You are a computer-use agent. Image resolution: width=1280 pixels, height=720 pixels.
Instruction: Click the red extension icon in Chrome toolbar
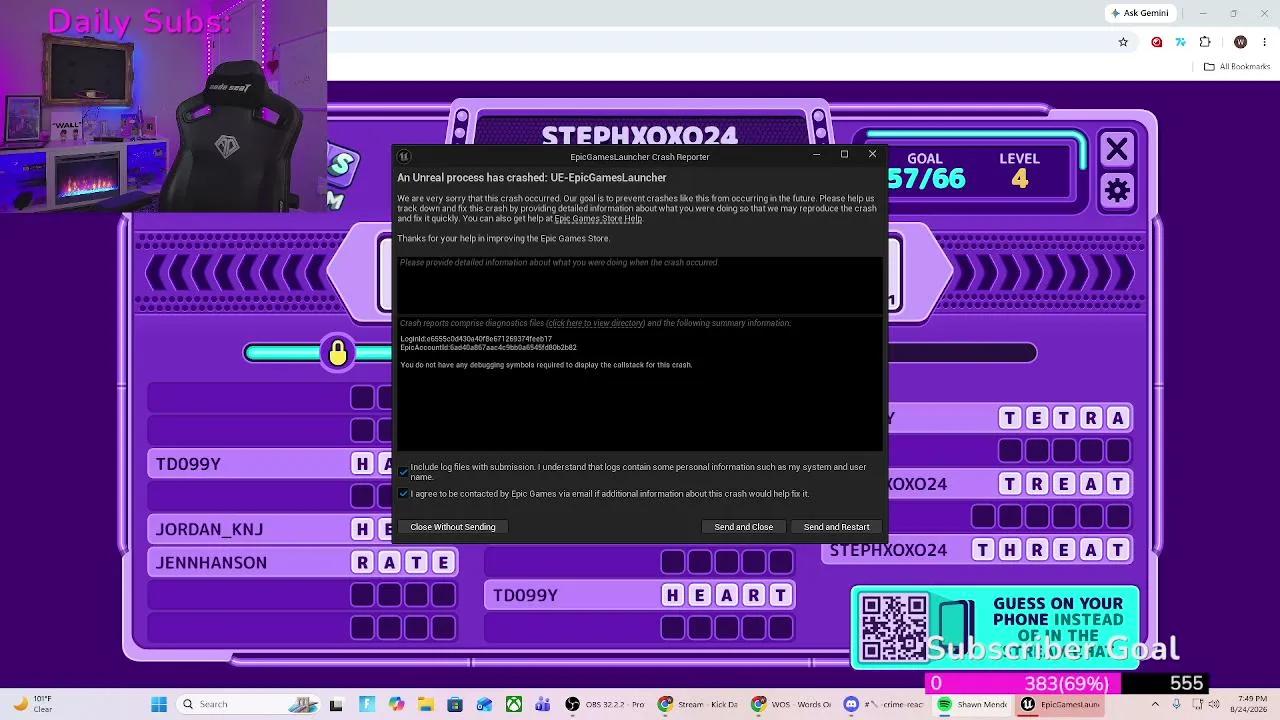[x=1157, y=42]
